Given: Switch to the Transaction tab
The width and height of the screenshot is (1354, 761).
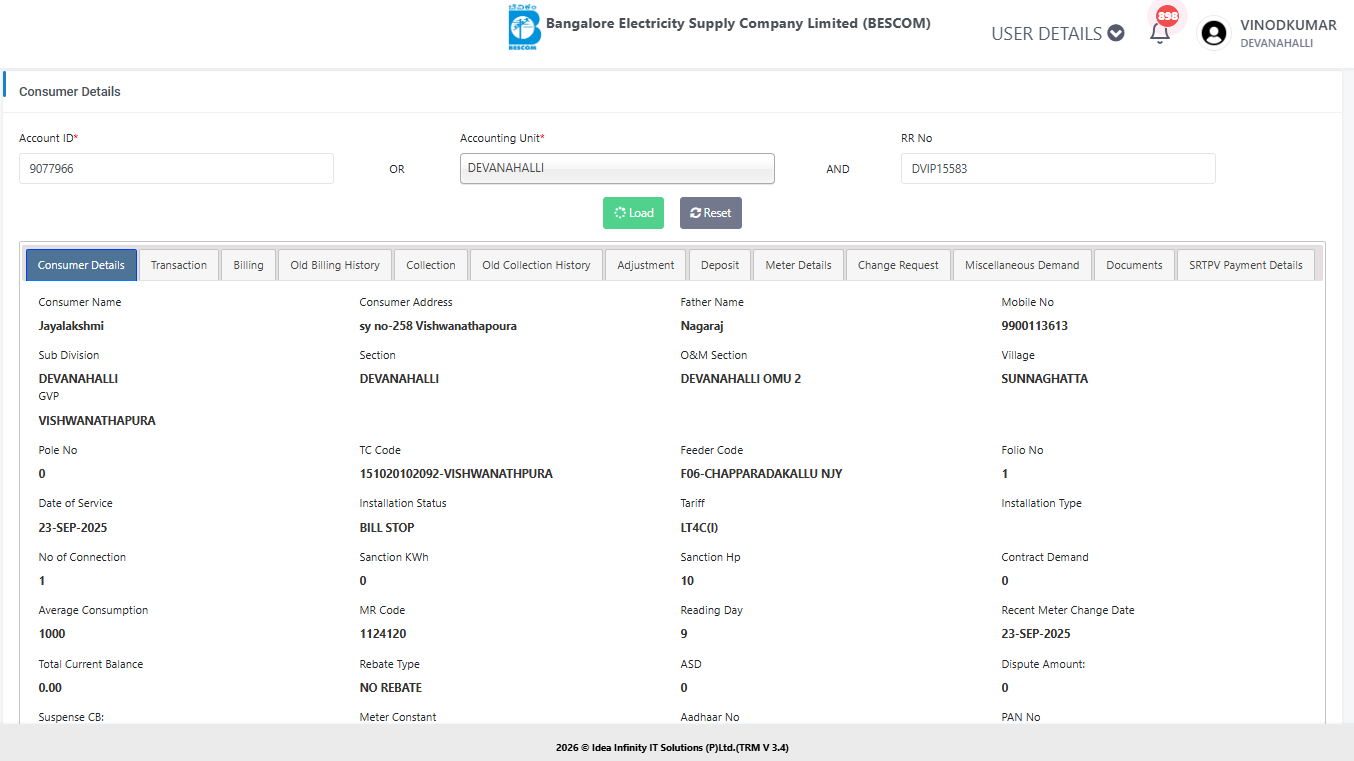Looking at the screenshot, I should point(179,265).
